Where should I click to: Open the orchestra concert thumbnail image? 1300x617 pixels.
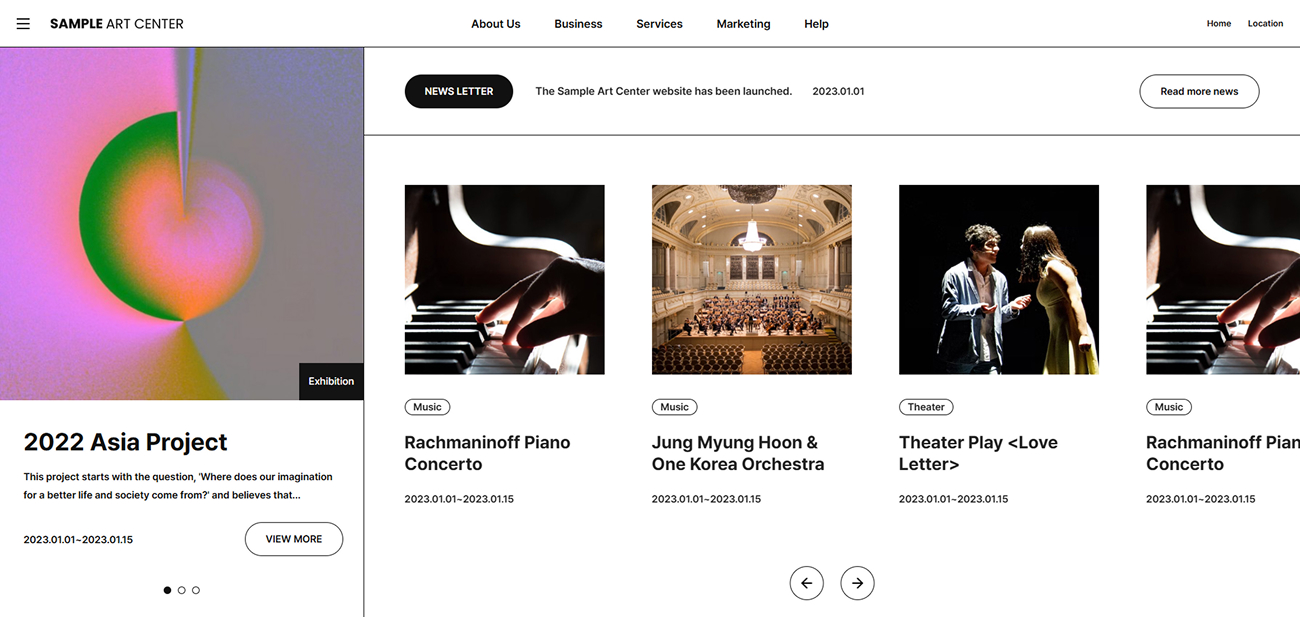click(x=751, y=279)
